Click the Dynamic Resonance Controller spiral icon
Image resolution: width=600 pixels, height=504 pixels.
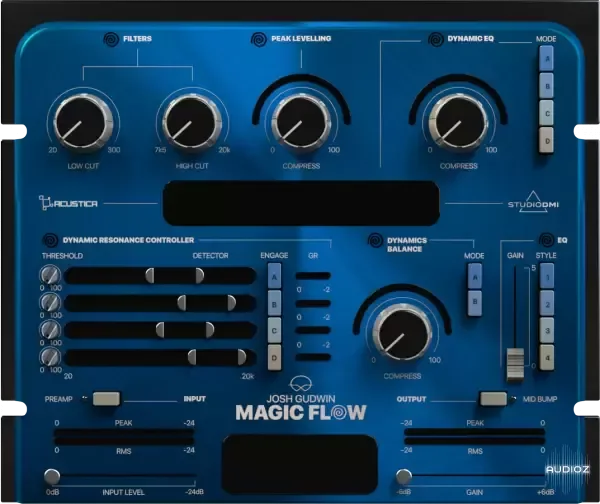(50, 240)
